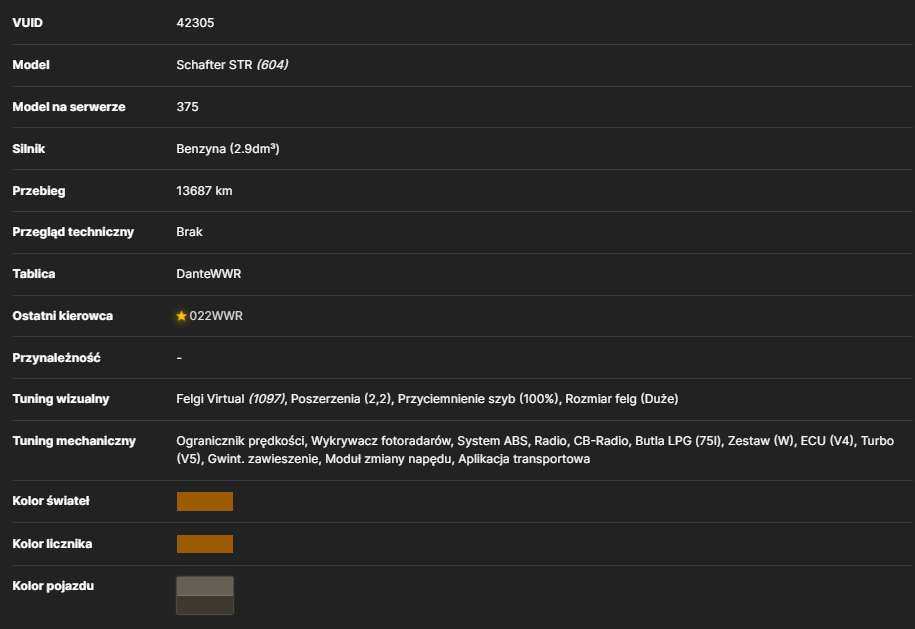Click the Model na serwerze label

click(69, 107)
